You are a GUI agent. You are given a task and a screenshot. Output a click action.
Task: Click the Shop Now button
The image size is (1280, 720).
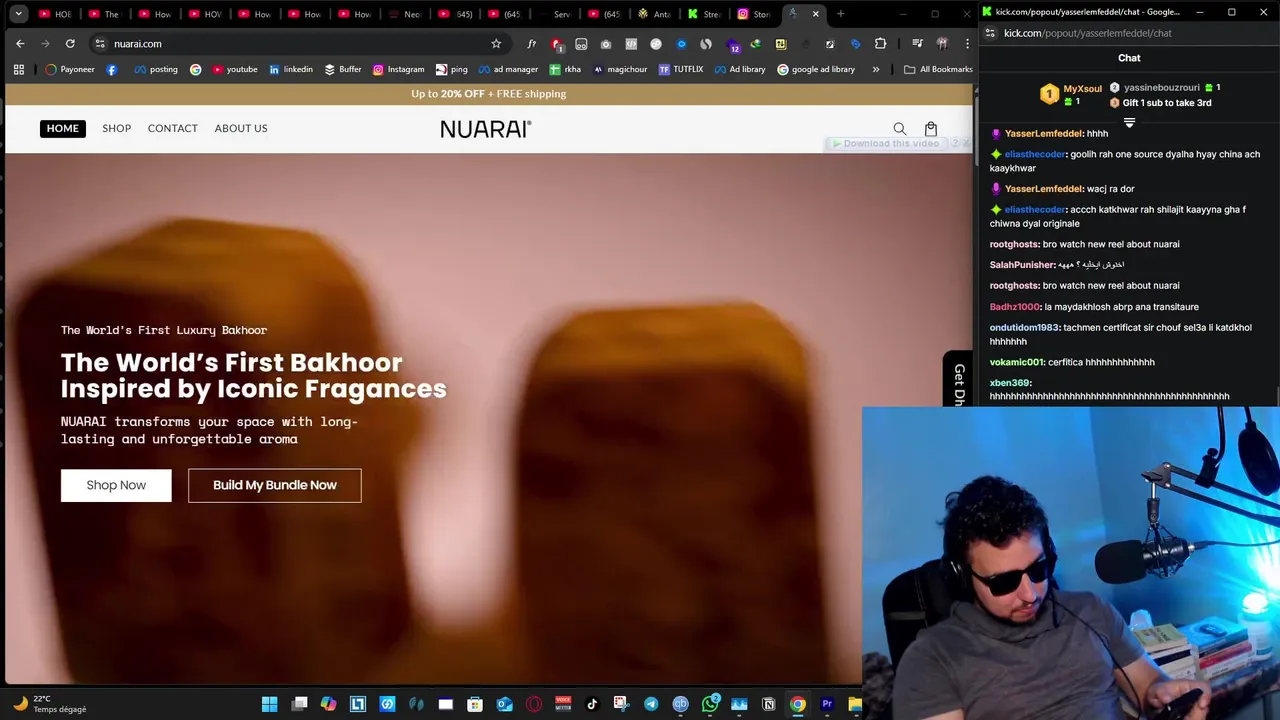116,485
